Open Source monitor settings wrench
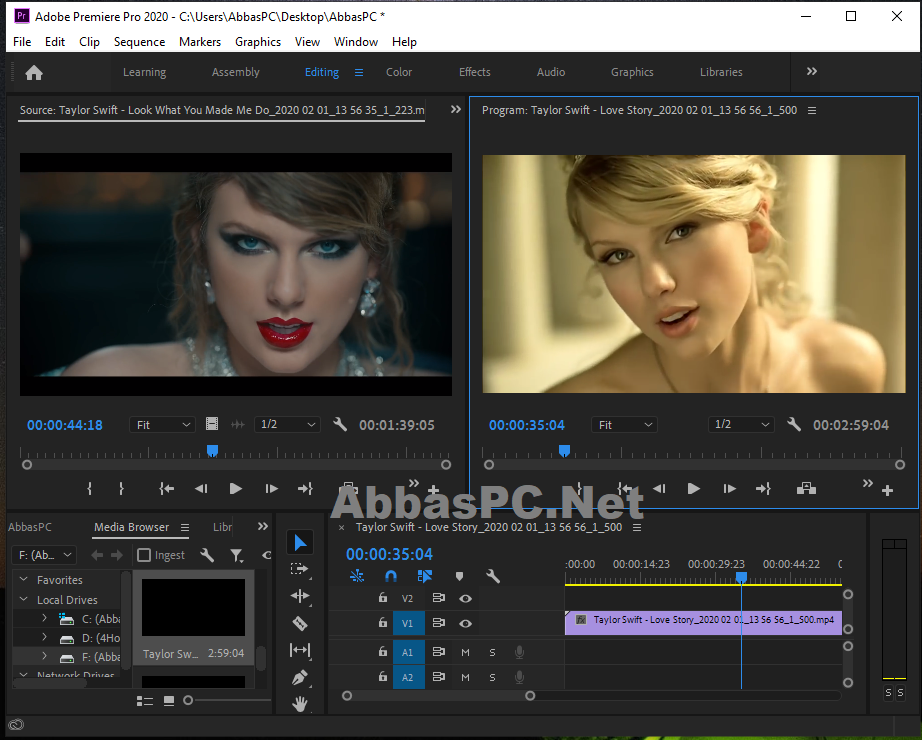This screenshot has height=740, width=922. [x=340, y=425]
